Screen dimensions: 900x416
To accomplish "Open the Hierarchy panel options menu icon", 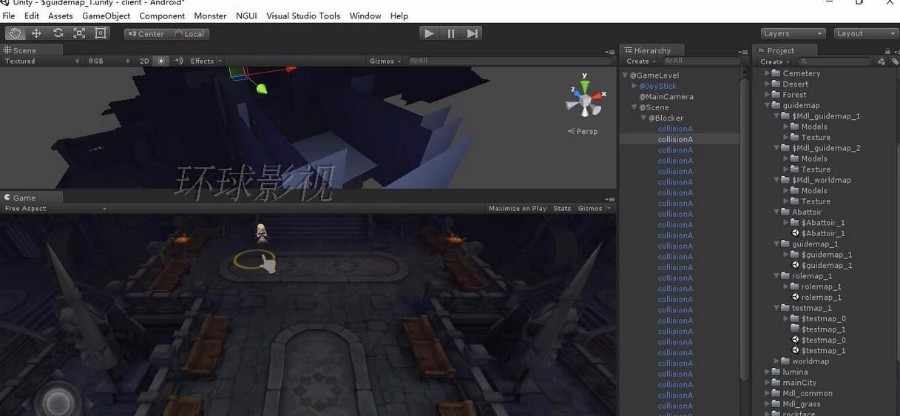I will 742,52.
